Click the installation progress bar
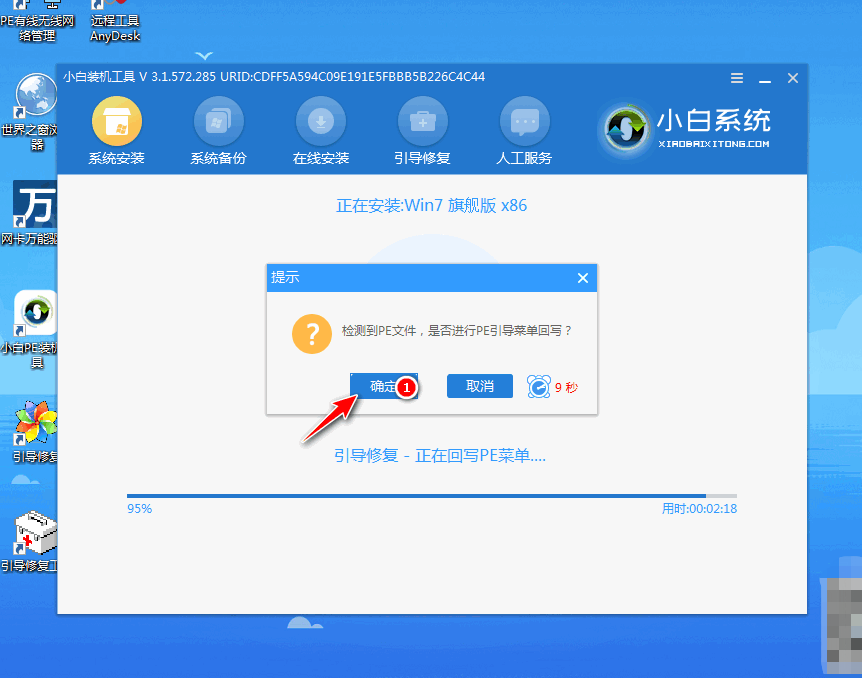This screenshot has width=862, height=678. tap(432, 496)
